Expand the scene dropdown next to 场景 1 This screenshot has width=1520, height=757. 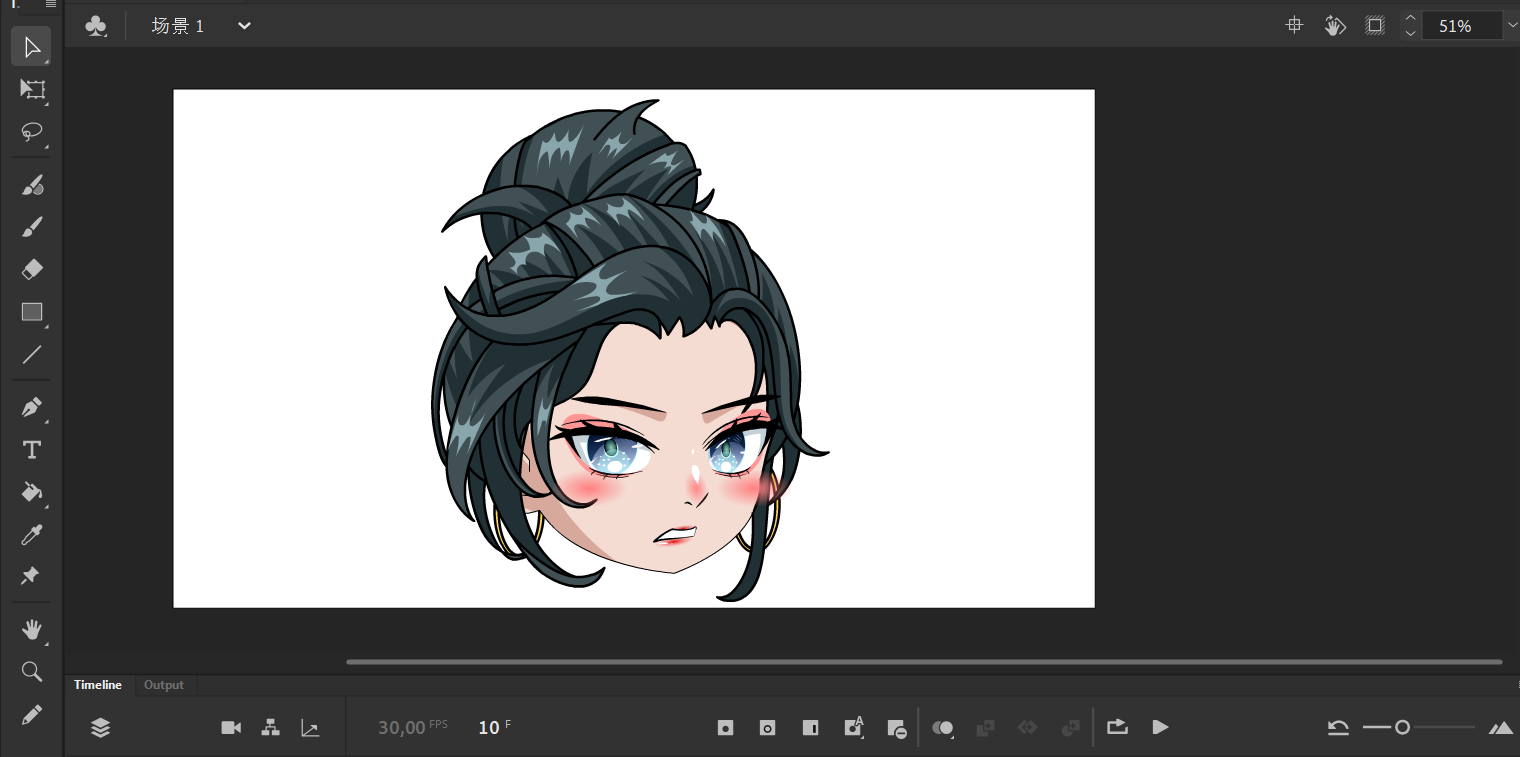coord(244,26)
